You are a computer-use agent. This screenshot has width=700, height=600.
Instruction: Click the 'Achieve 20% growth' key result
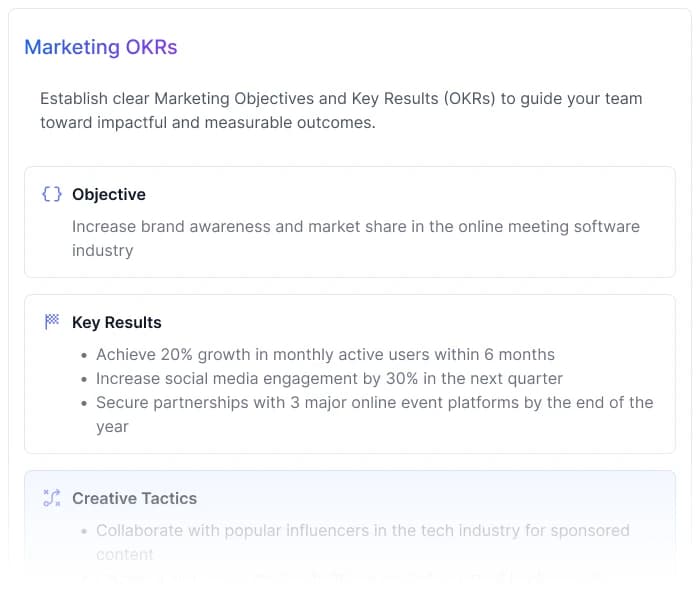[325, 354]
